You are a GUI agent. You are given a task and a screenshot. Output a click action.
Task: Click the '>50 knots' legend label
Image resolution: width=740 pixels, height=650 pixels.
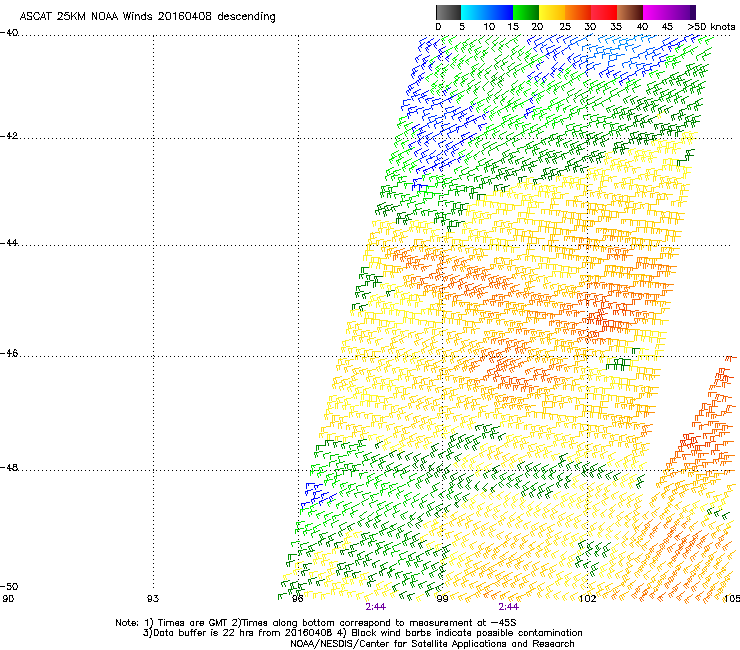click(x=711, y=27)
